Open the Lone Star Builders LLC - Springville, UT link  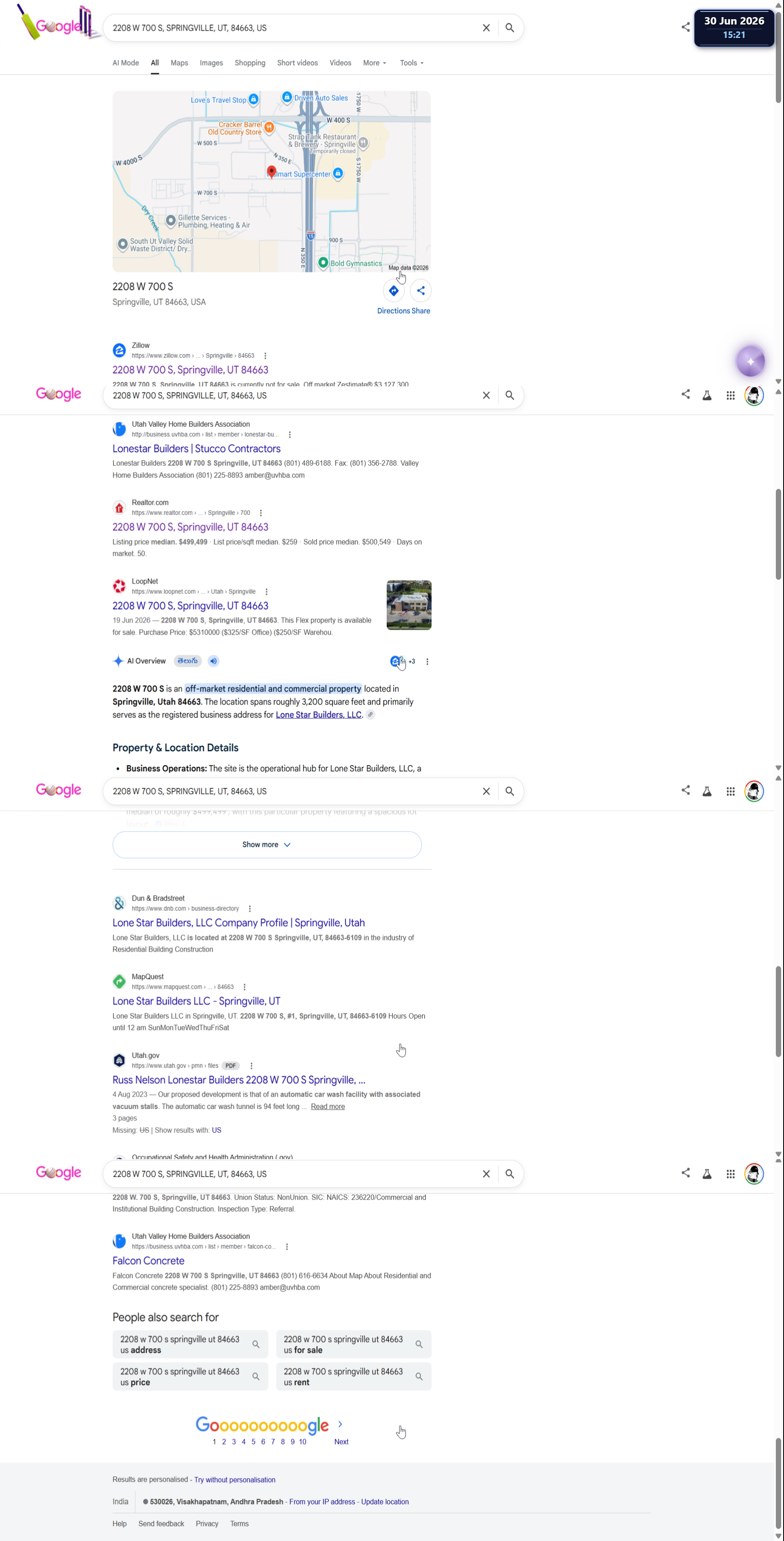tap(196, 1001)
